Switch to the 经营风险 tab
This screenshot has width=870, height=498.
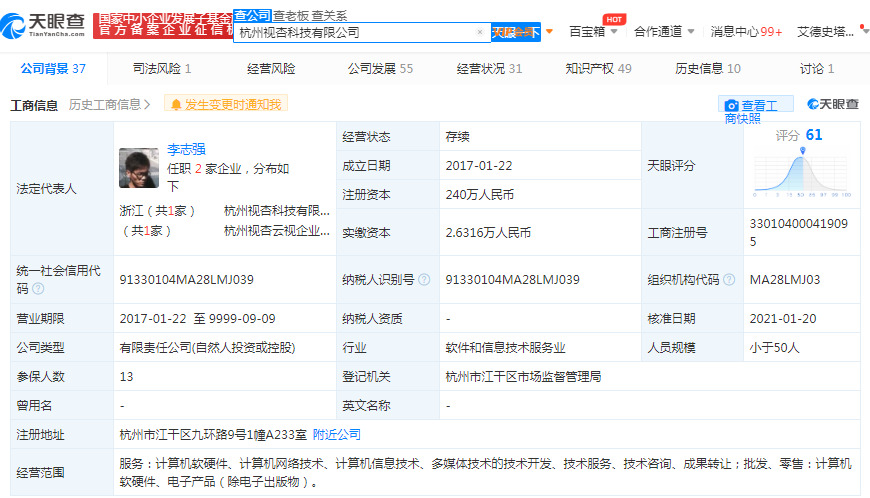pyautogui.click(x=271, y=69)
